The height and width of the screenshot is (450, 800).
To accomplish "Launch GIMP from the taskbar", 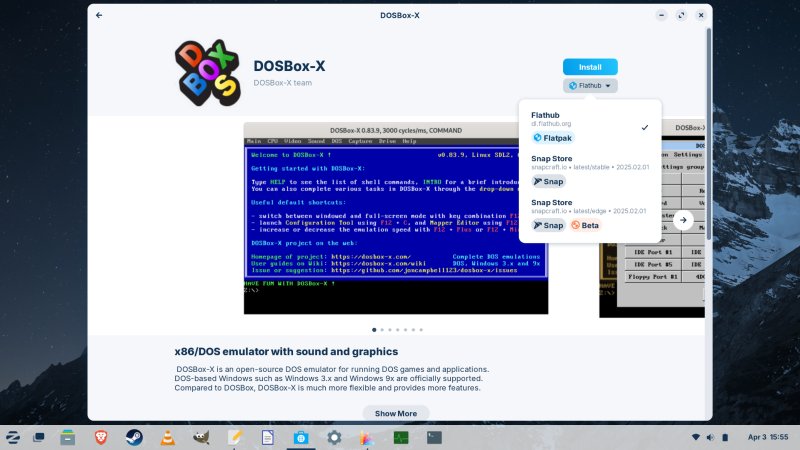I will pos(202,437).
